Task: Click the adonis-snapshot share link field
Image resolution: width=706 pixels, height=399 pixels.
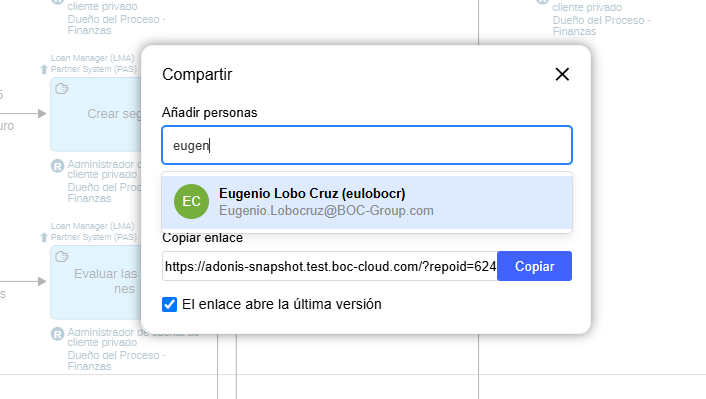Action: click(x=330, y=266)
